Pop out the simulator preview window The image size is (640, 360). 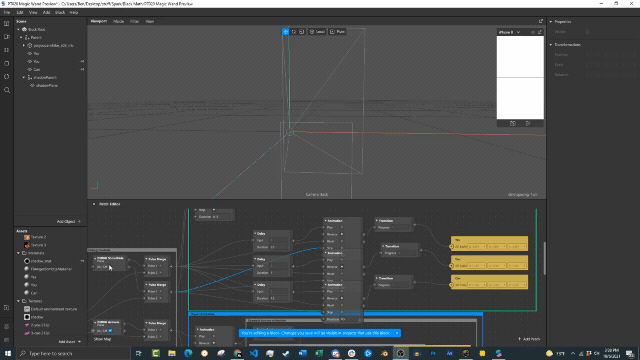540,32
